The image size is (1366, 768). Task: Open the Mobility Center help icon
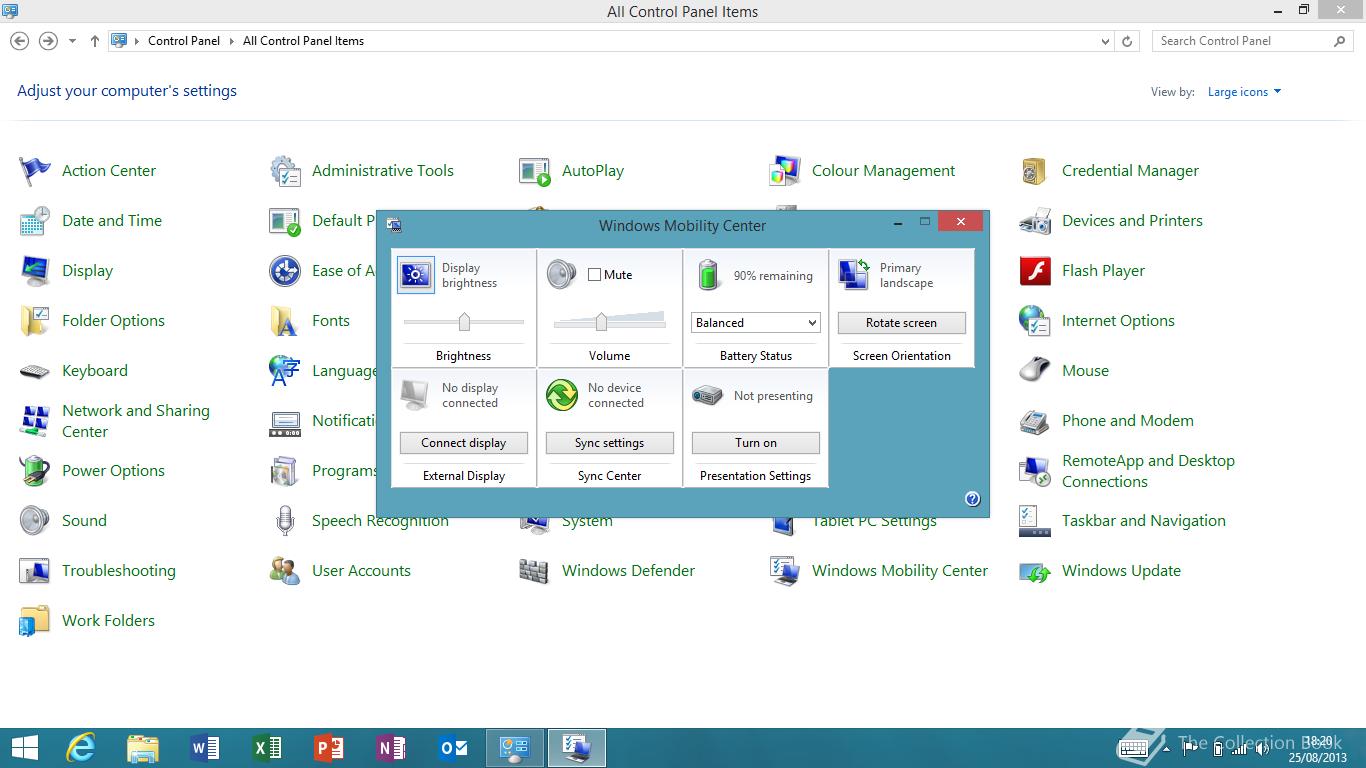coord(972,499)
